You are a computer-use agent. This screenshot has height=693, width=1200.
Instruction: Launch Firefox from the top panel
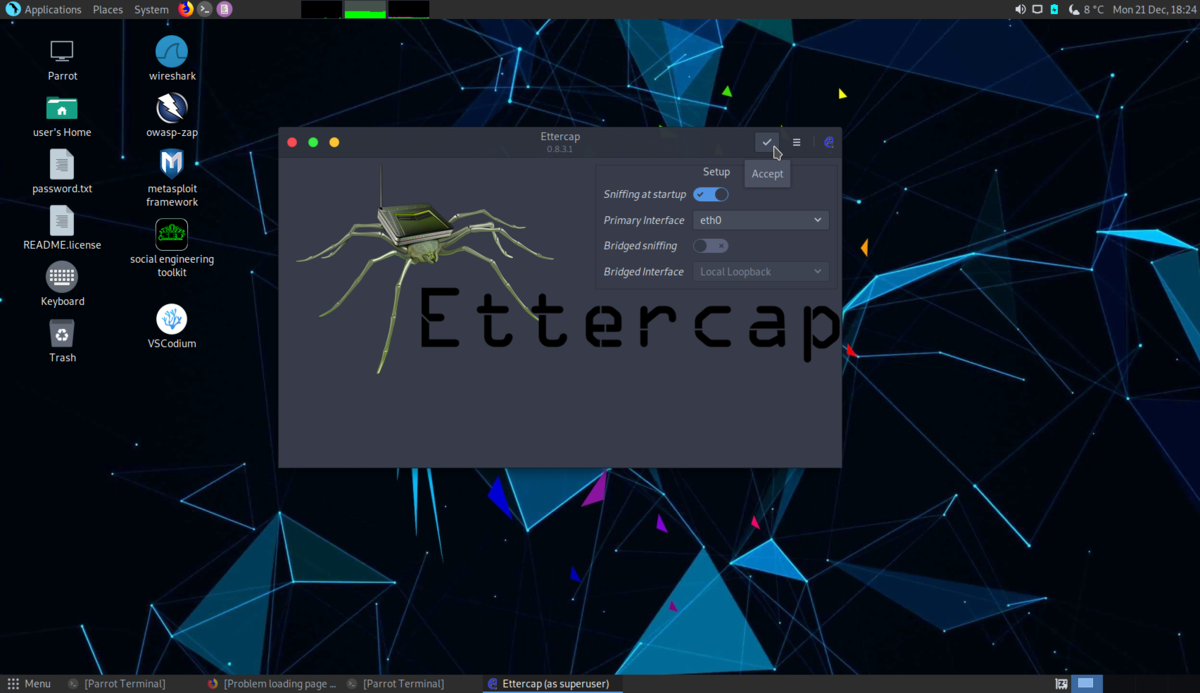pos(186,9)
